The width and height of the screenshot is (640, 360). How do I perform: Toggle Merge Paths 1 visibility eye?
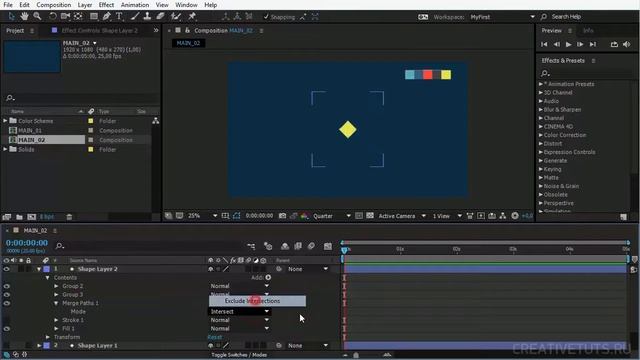click(x=7, y=303)
